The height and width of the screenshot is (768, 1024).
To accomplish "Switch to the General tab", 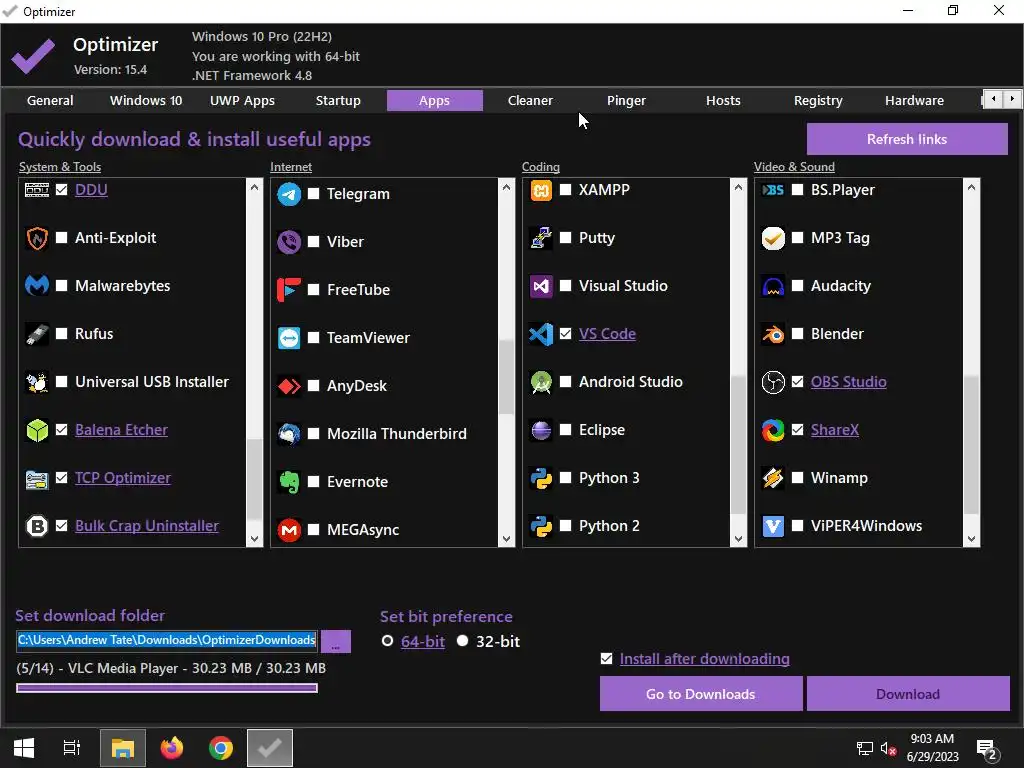I will 50,101.
